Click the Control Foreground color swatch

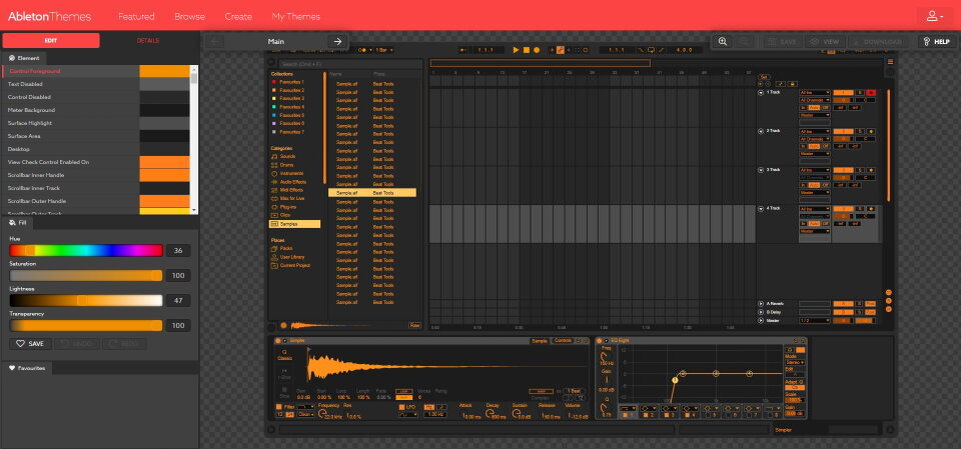pyautogui.click(x=164, y=71)
